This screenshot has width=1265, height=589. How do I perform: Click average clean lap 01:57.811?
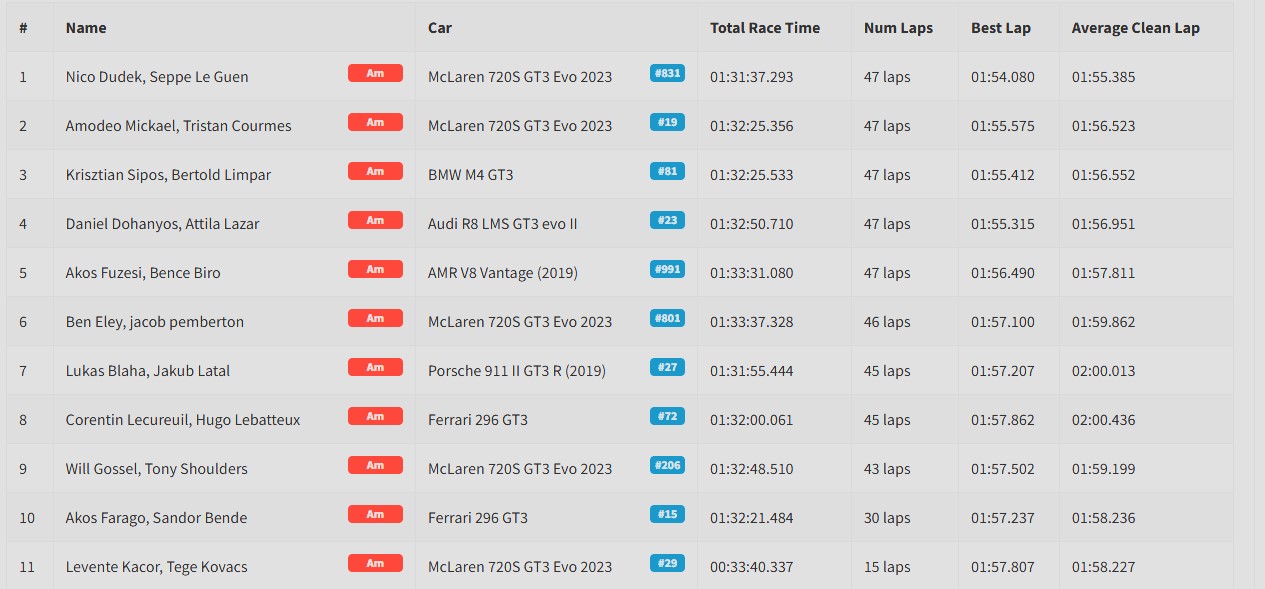[1104, 273]
